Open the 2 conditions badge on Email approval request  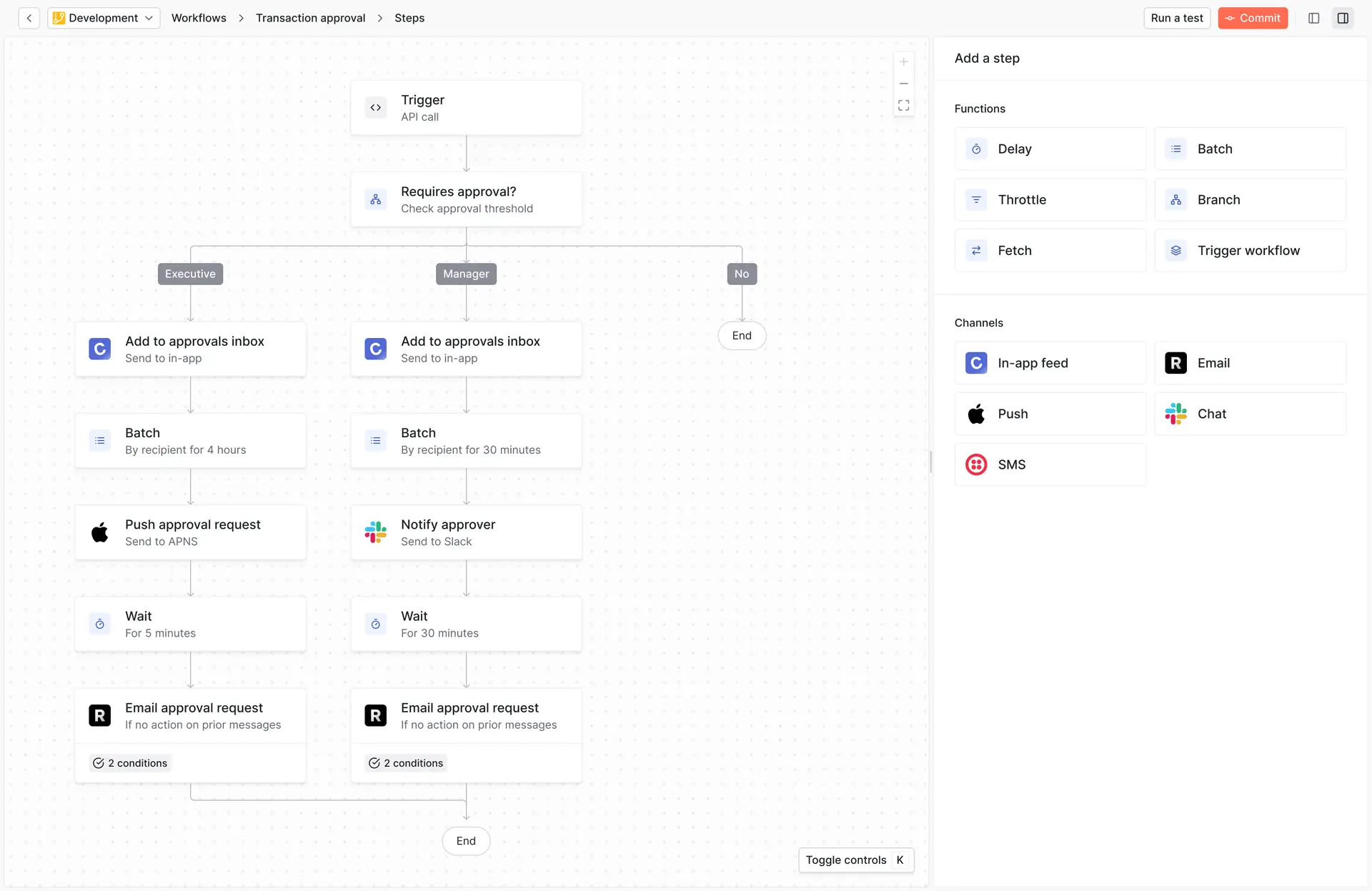[x=129, y=762]
